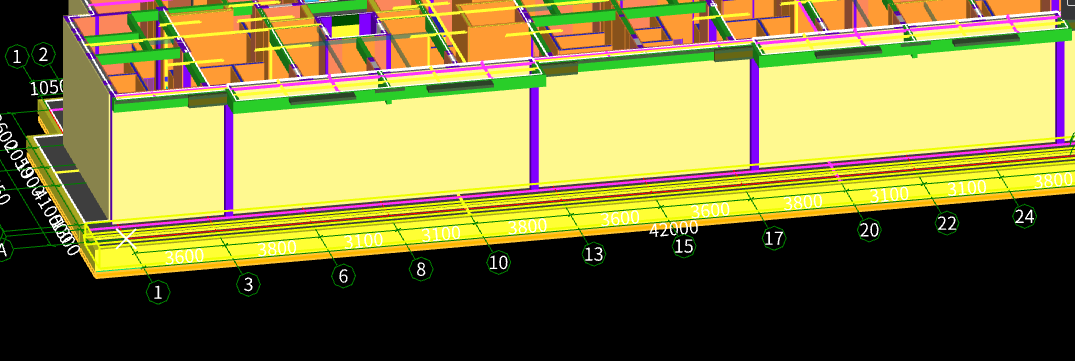Select 3800 dimension between axes 10 and 13
The height and width of the screenshot is (361, 1075).
528,226
